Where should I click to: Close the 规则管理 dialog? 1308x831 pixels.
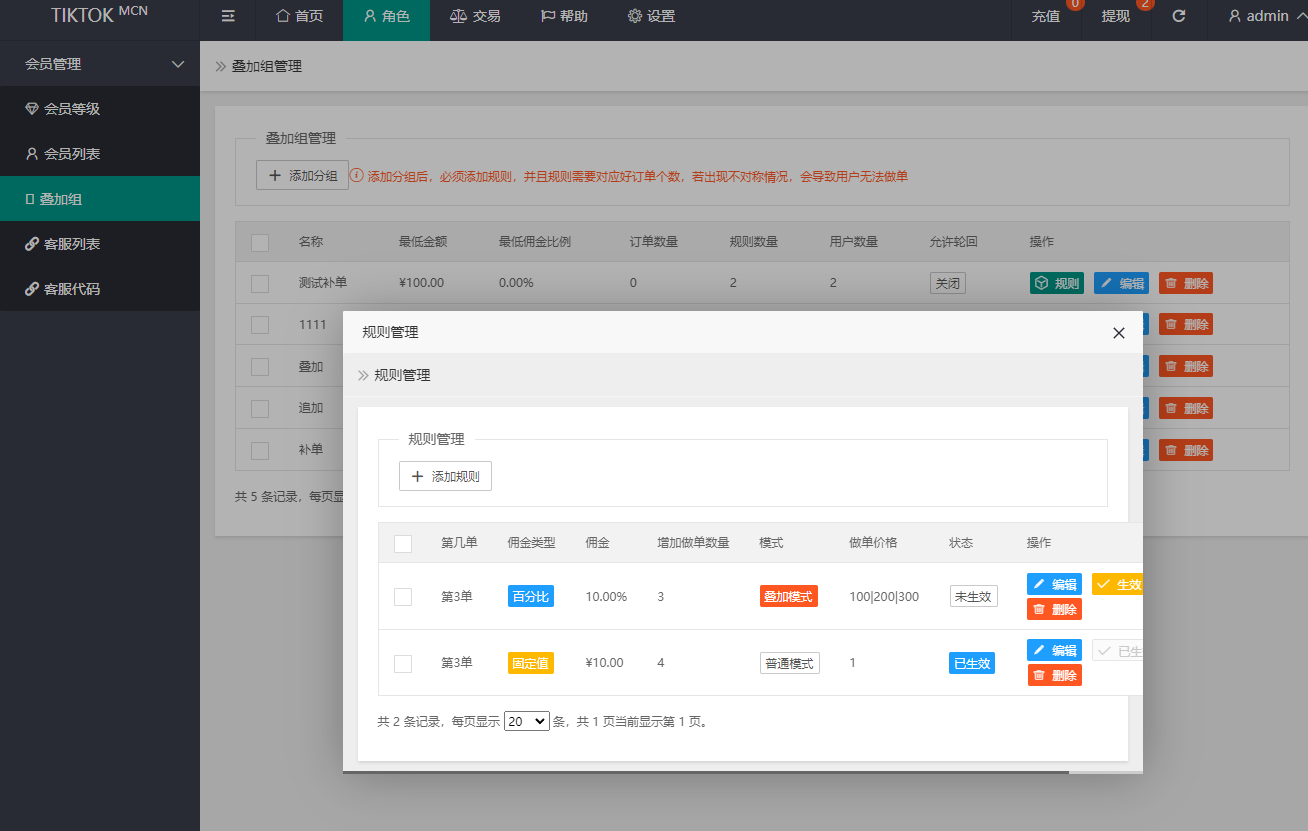click(1119, 333)
